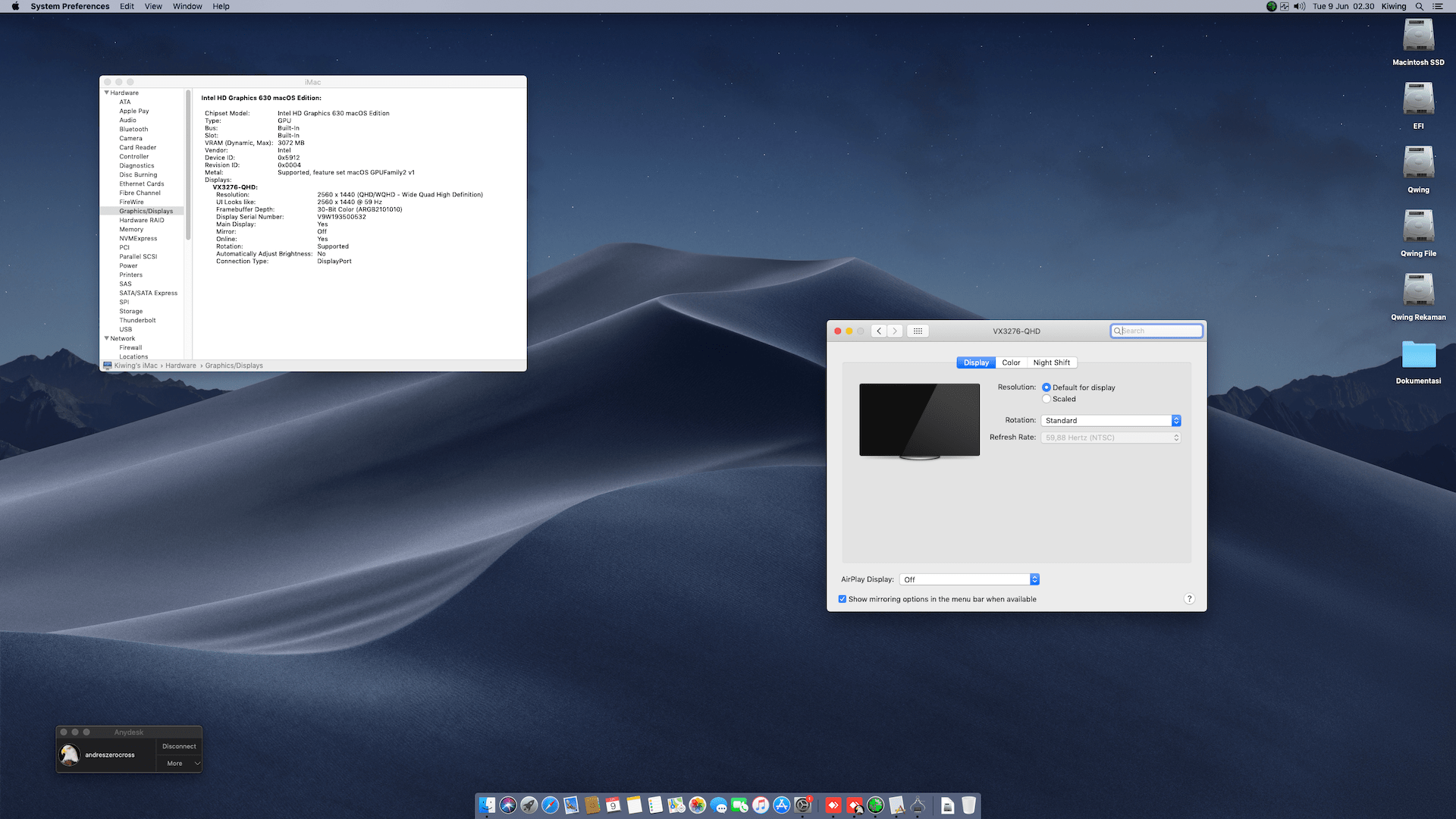Viewport: 1456px width, 819px height.
Task: Select Firewall under Network
Action: coord(130,347)
